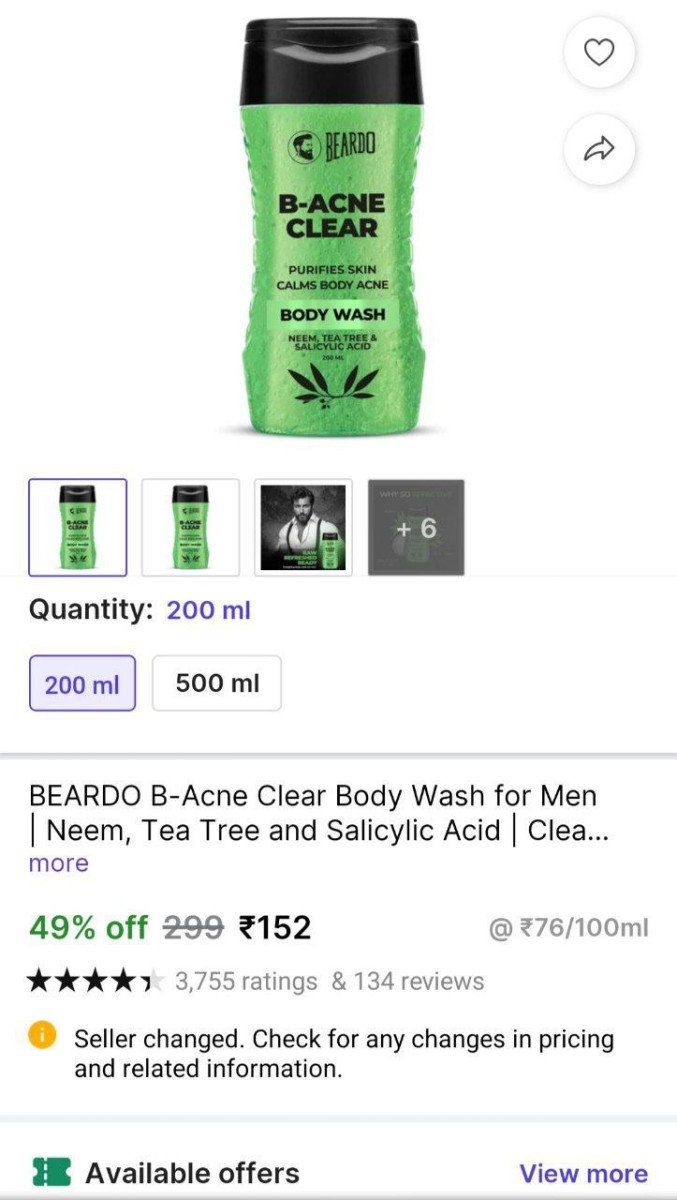Open the 3,755 ratings link
Screen dimensions: 677x1200
[x=246, y=981]
